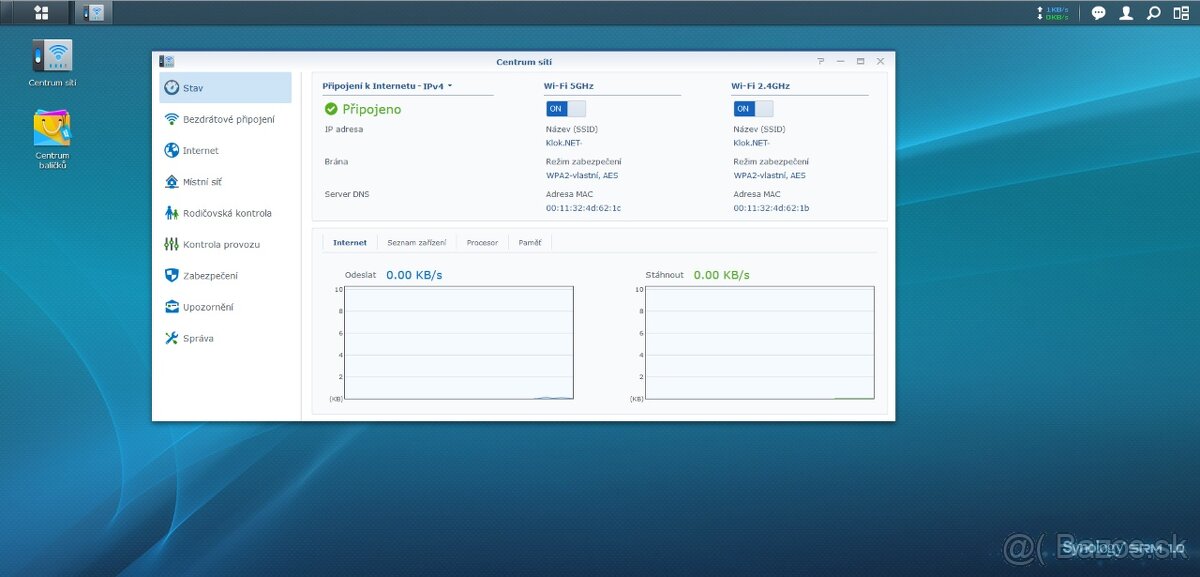Toggle the Wi-Fi 2.4GHz ON switch
The width and height of the screenshot is (1200, 577).
click(753, 108)
